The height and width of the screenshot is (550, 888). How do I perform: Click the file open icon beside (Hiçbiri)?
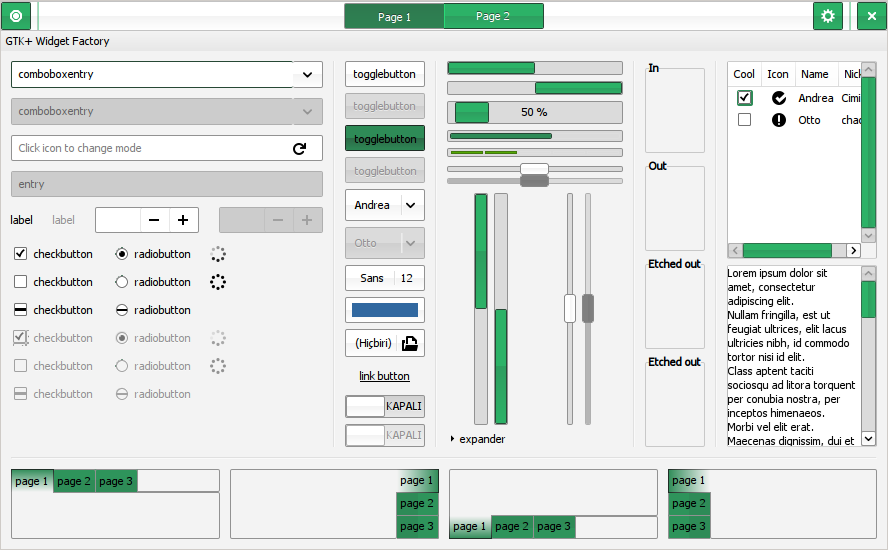tap(409, 343)
